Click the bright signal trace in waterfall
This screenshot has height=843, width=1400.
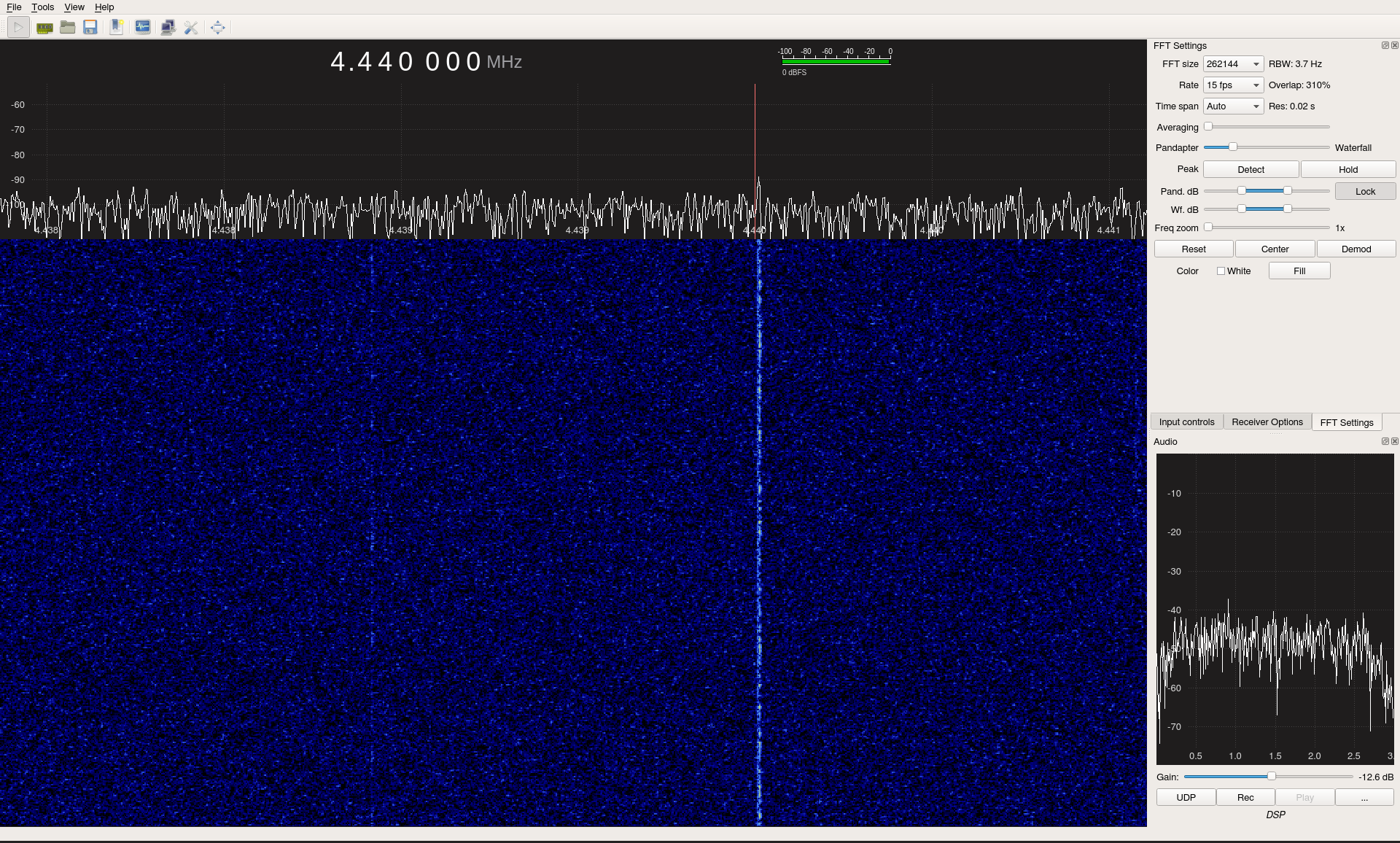(x=759, y=532)
